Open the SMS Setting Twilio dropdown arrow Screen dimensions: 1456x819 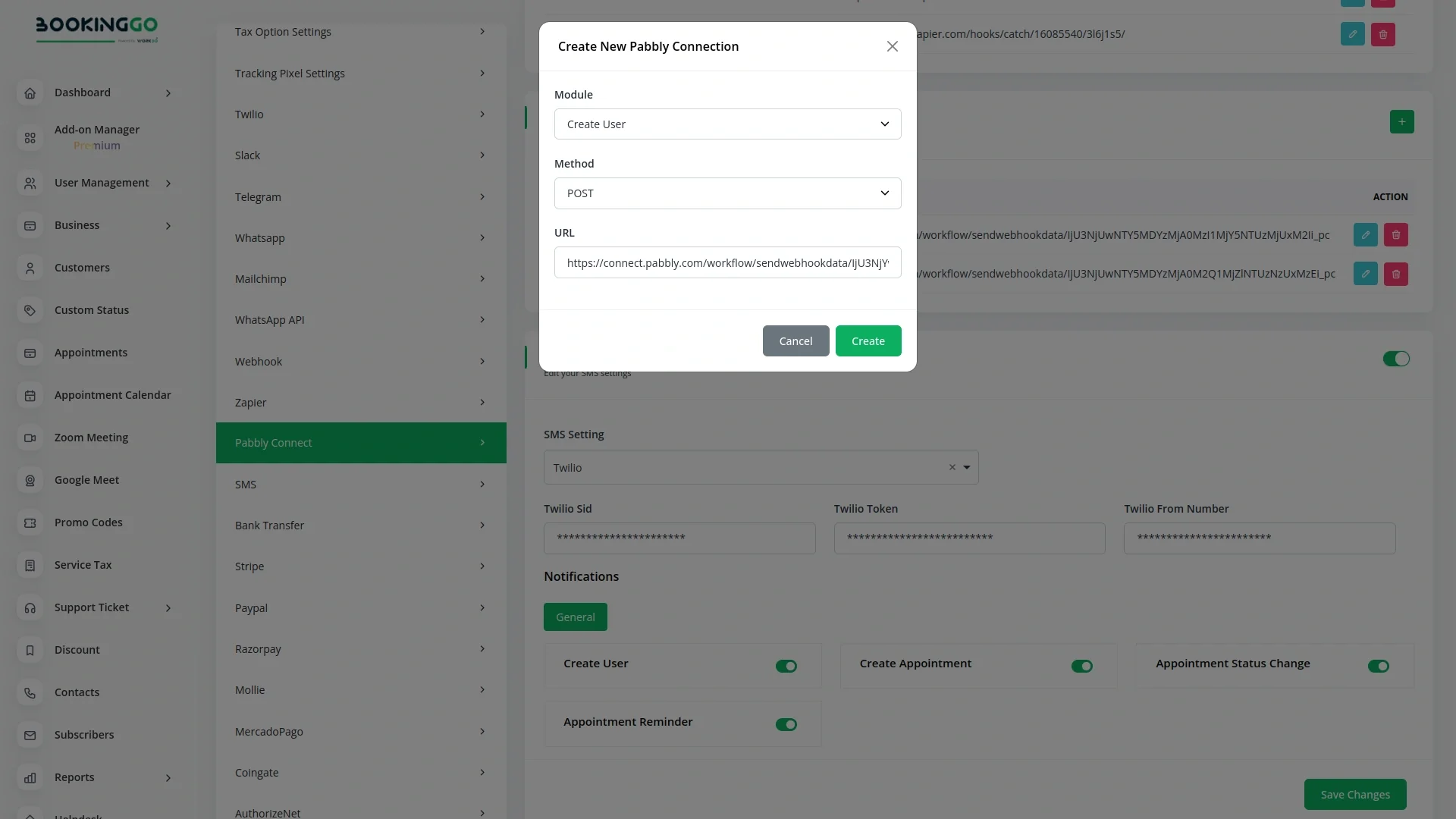click(x=967, y=468)
